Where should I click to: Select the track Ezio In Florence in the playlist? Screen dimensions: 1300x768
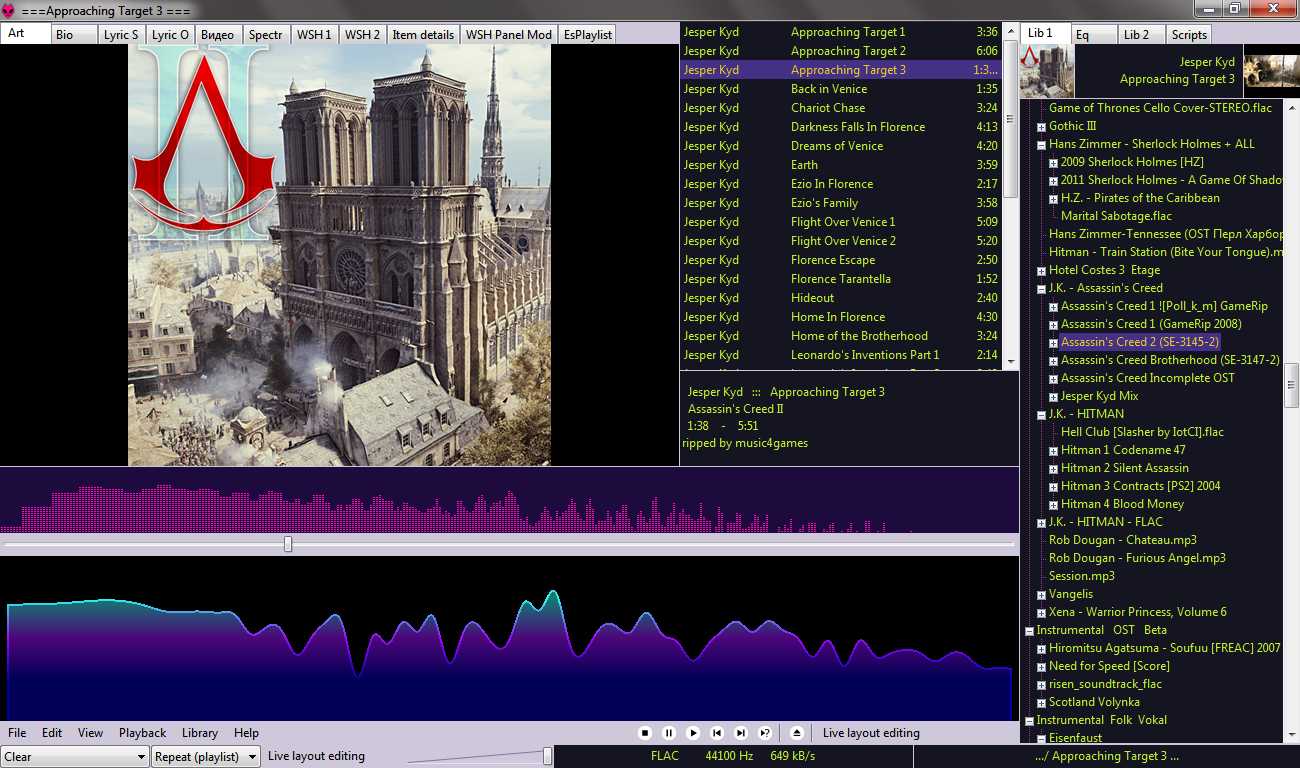(831, 184)
